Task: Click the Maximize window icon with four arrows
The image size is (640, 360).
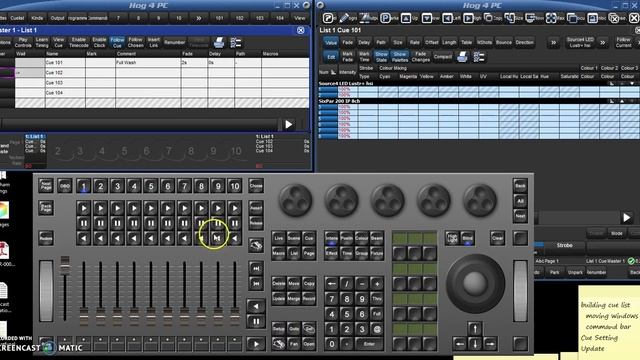Action: pos(551,18)
